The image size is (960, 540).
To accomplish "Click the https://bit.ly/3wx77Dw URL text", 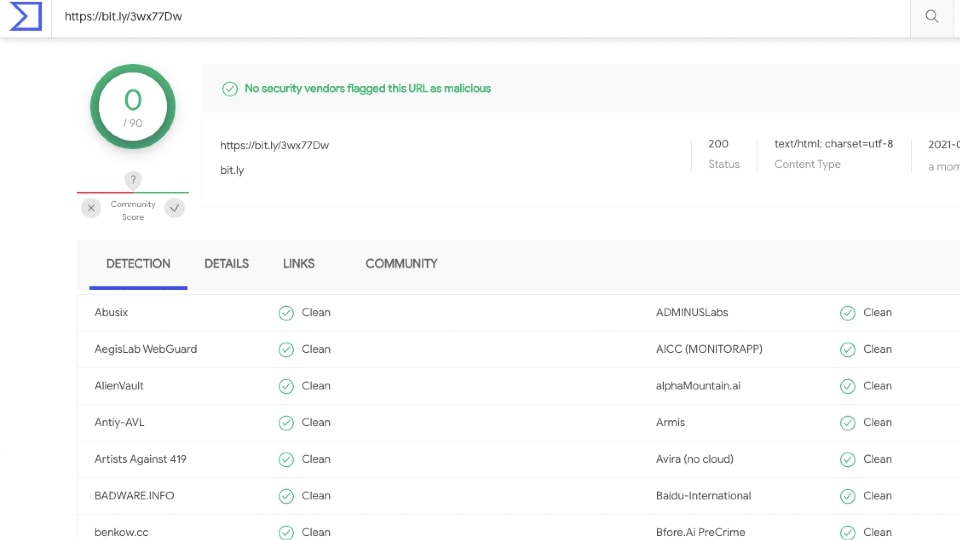I will coord(274,145).
